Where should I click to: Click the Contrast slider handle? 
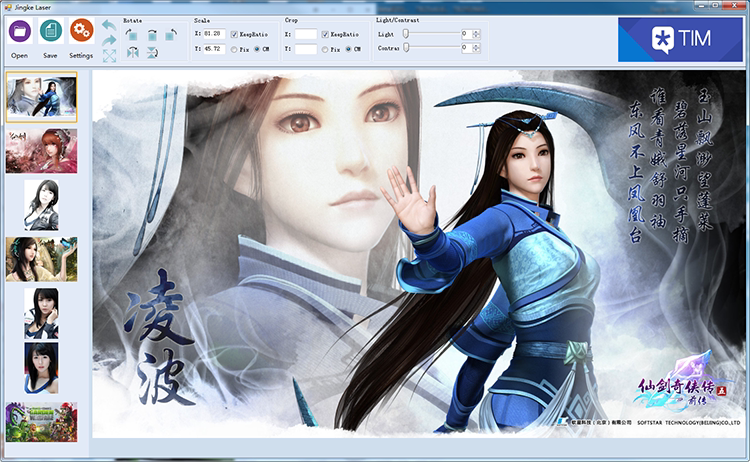406,47
